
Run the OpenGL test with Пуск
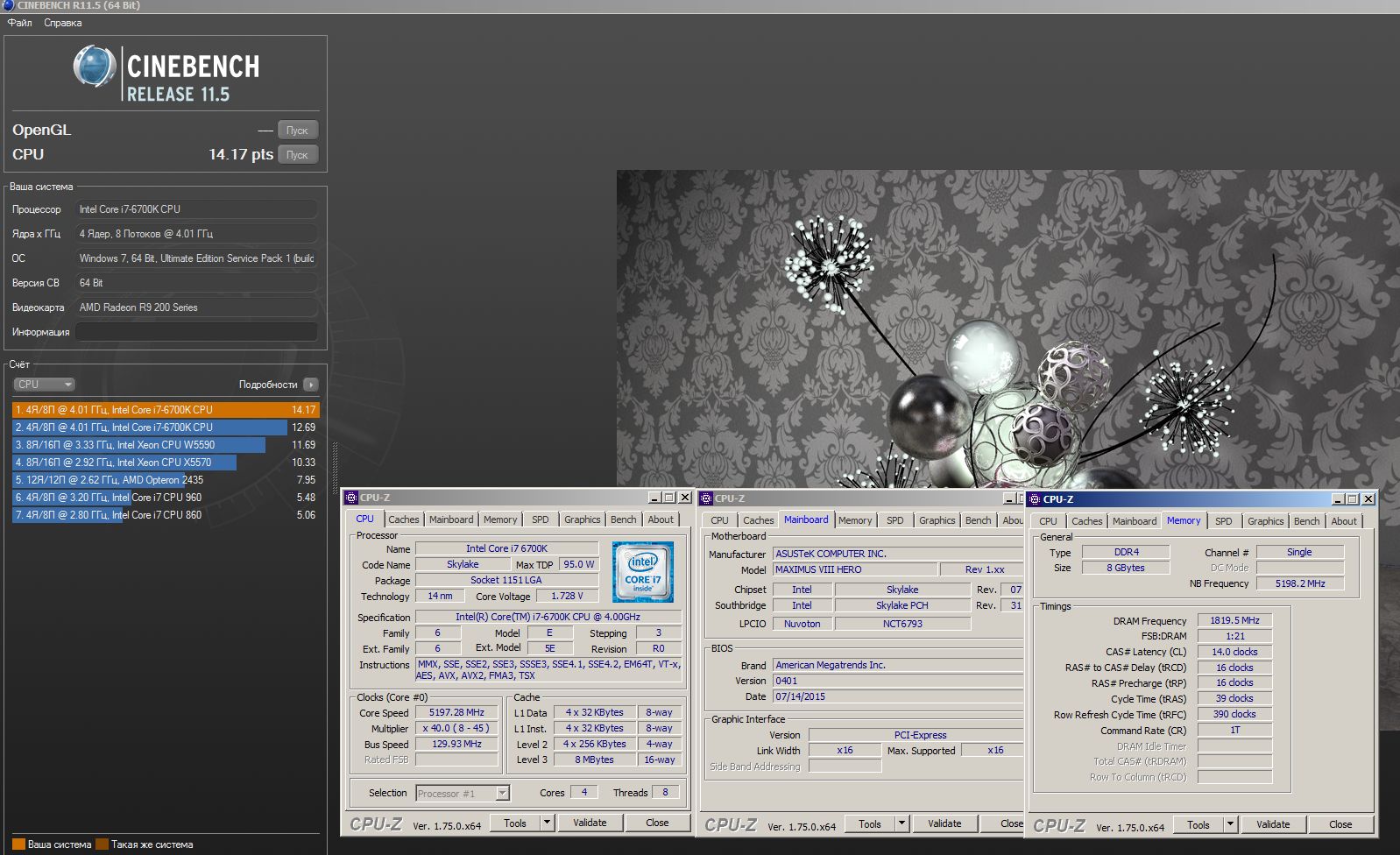pyautogui.click(x=298, y=131)
